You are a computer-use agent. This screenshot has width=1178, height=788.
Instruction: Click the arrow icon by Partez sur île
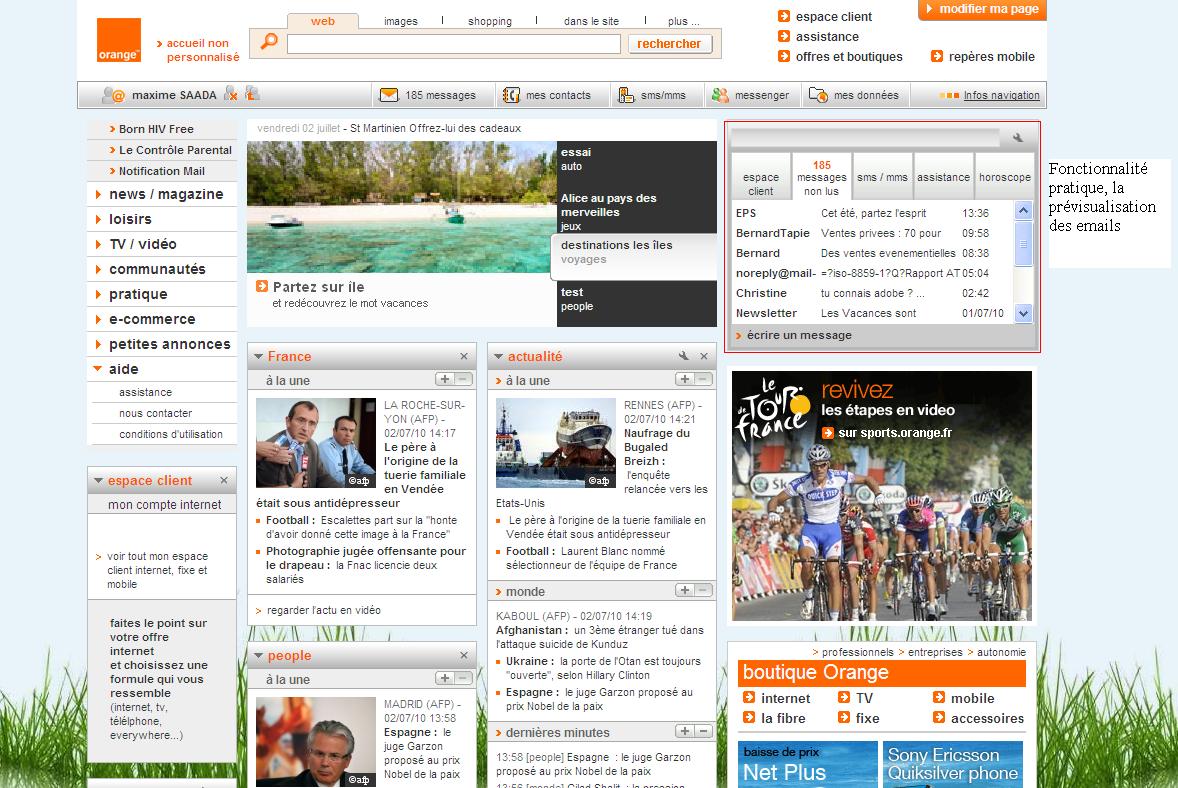click(261, 286)
